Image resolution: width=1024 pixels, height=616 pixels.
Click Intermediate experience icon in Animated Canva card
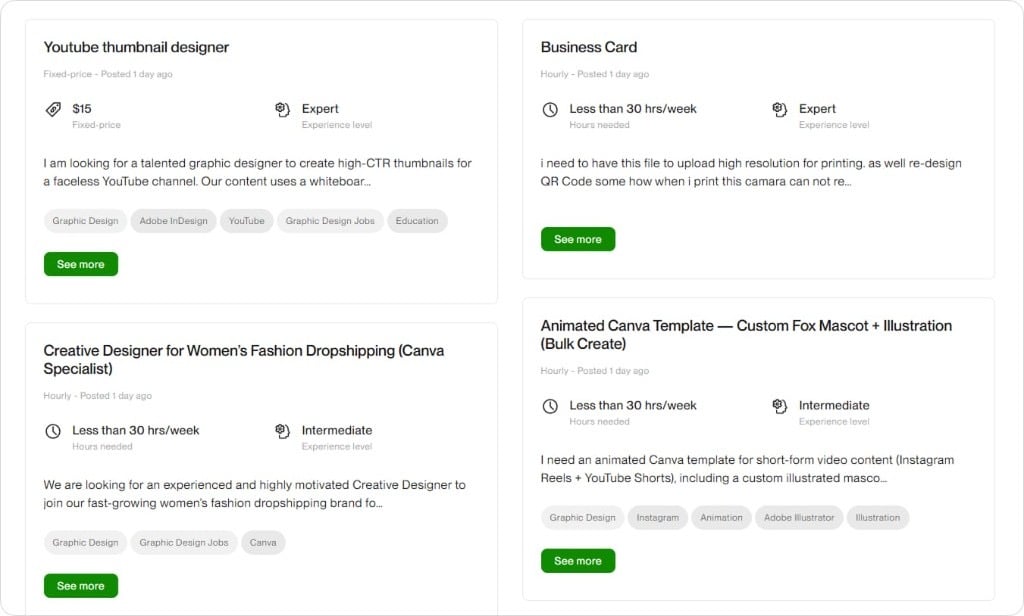[780, 406]
